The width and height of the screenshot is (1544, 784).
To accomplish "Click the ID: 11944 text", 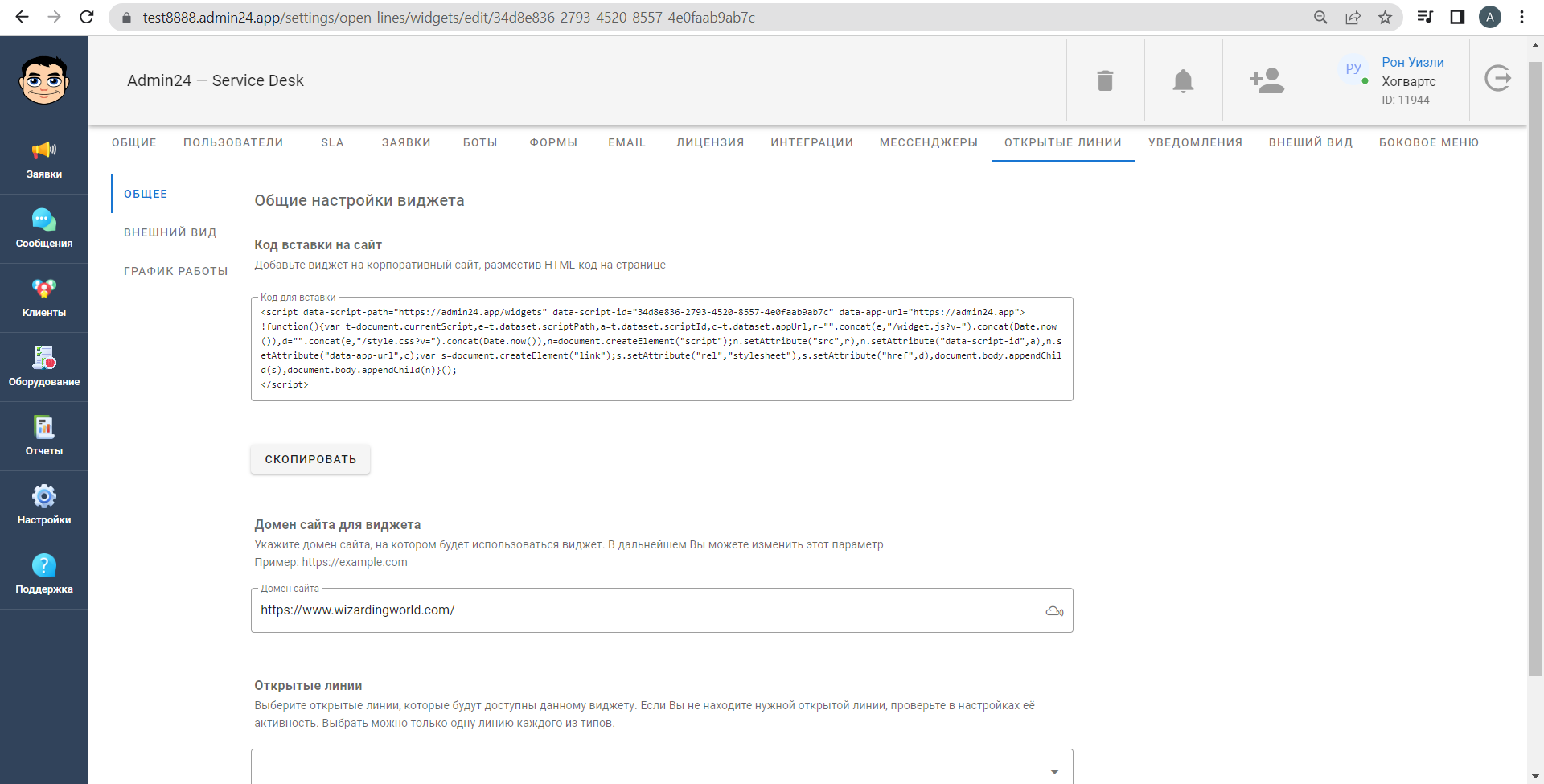I will pyautogui.click(x=1406, y=100).
